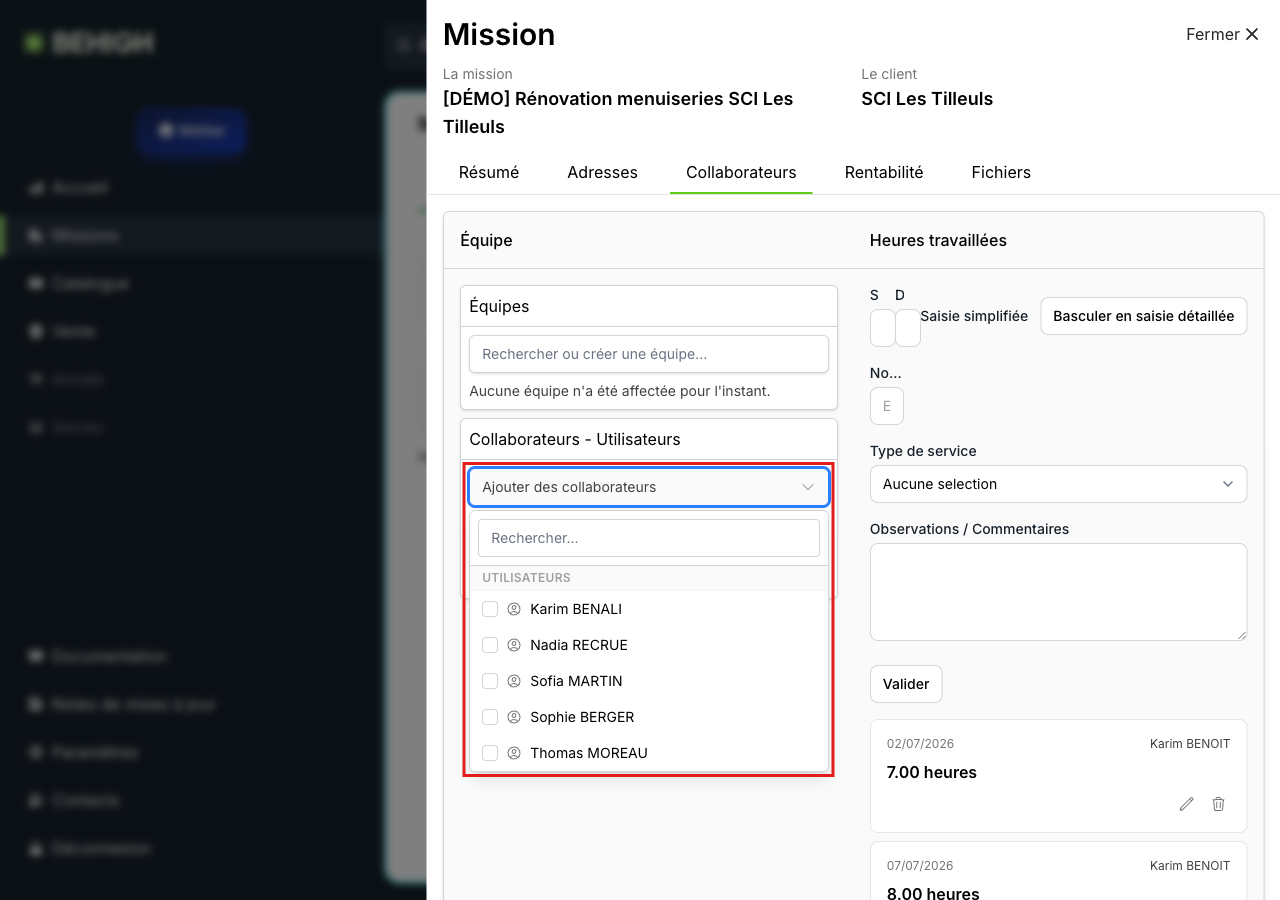Viewport: 1280px width, 900px height.
Task: Focus the Rechercher... field in collaborator dropdown
Action: [649, 538]
